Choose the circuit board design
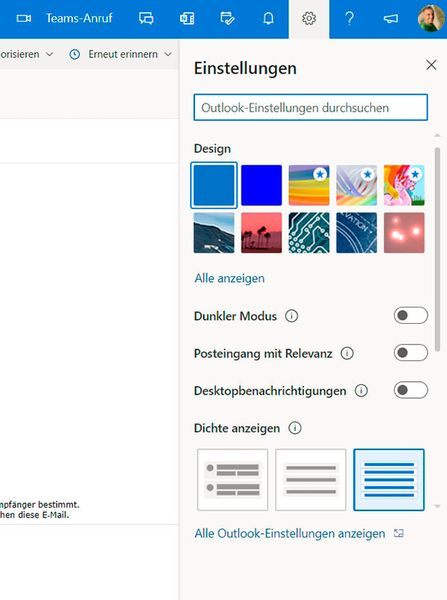 (309, 233)
